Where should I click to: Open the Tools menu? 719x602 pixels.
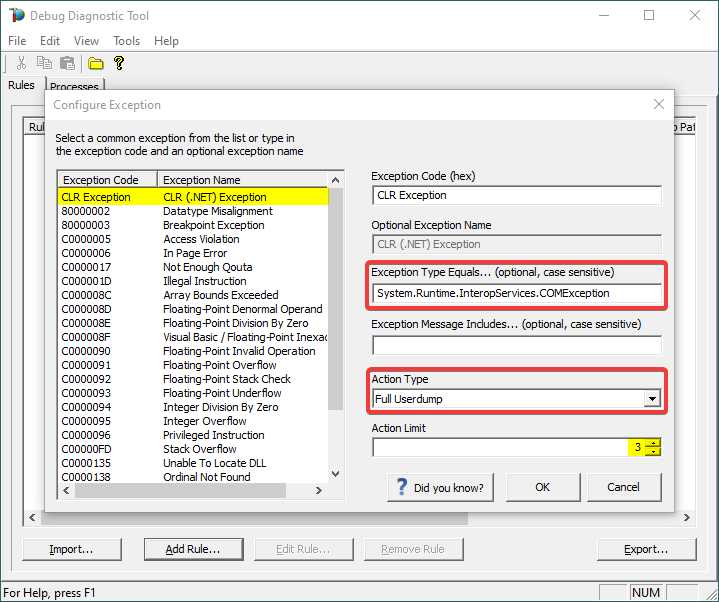(x=126, y=41)
